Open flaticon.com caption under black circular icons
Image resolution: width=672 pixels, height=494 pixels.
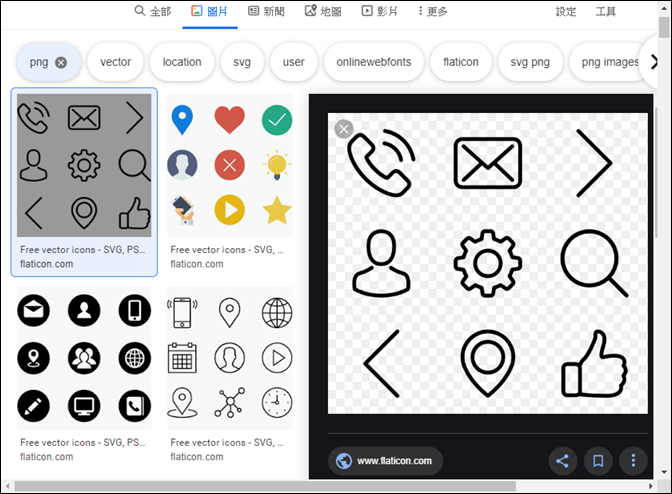(46, 457)
